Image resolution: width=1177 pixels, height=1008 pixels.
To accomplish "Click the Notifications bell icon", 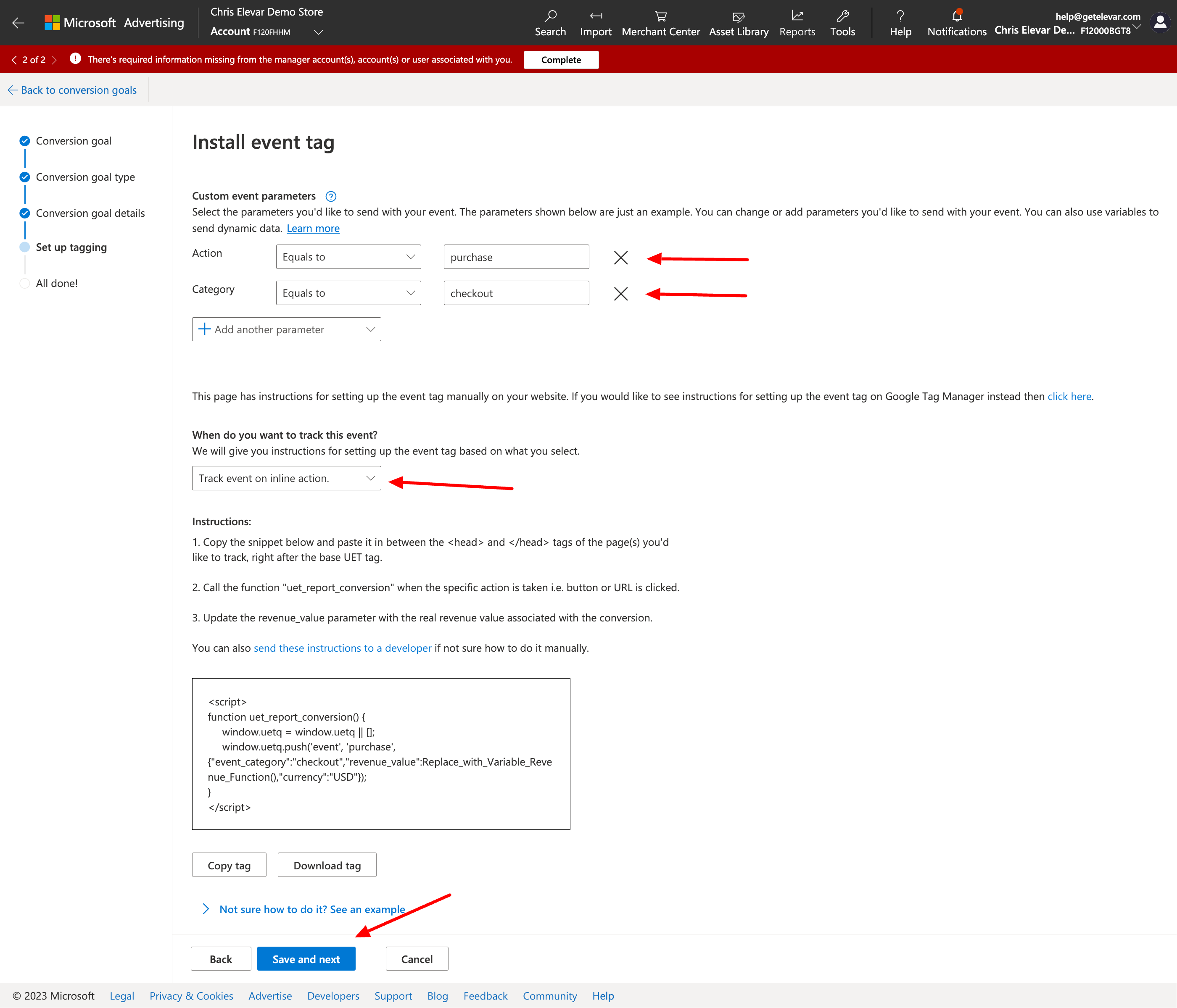I will [957, 16].
